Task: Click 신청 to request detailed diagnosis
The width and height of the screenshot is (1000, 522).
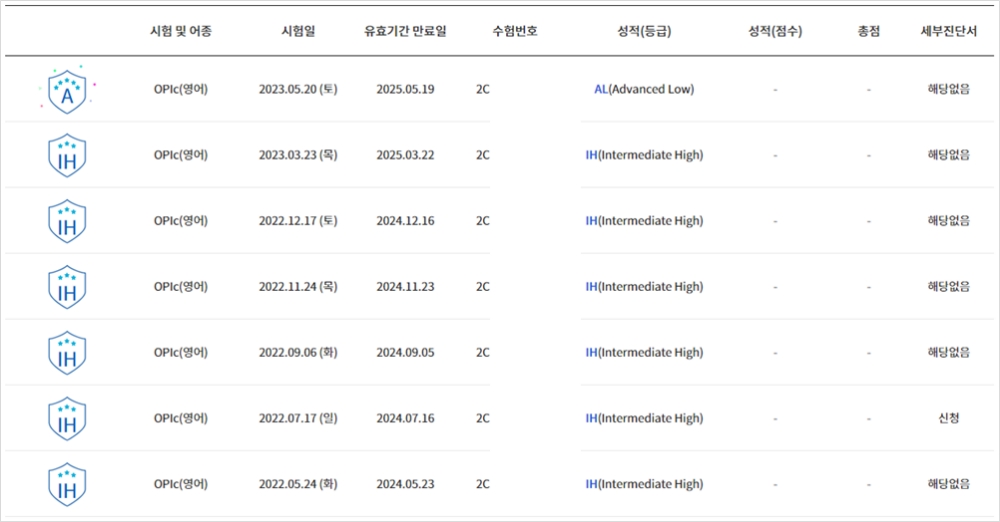Action: [948, 418]
